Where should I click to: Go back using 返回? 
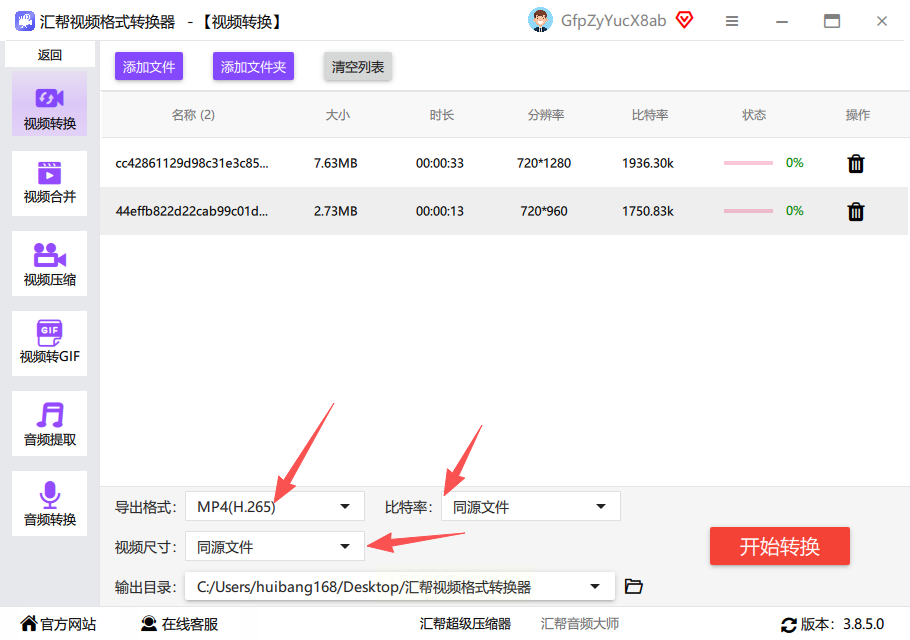click(x=49, y=55)
